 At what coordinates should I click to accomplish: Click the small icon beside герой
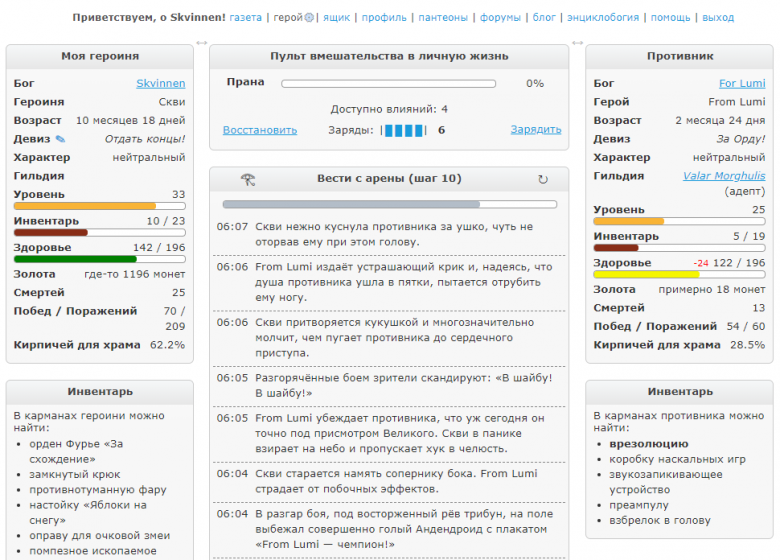click(x=308, y=18)
